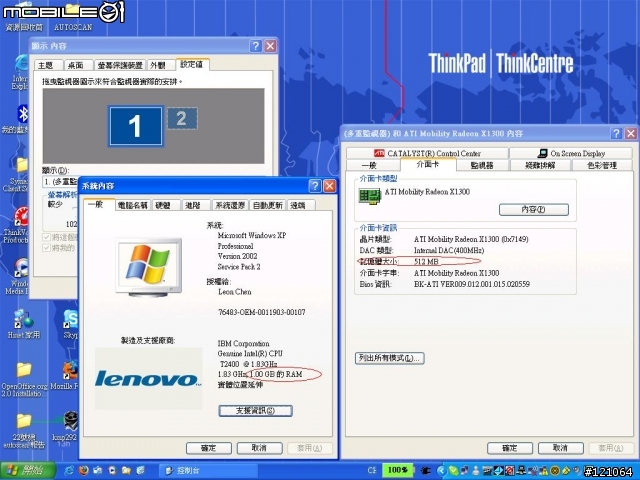Launch Internet Explorer from quick launch bar

point(69,471)
